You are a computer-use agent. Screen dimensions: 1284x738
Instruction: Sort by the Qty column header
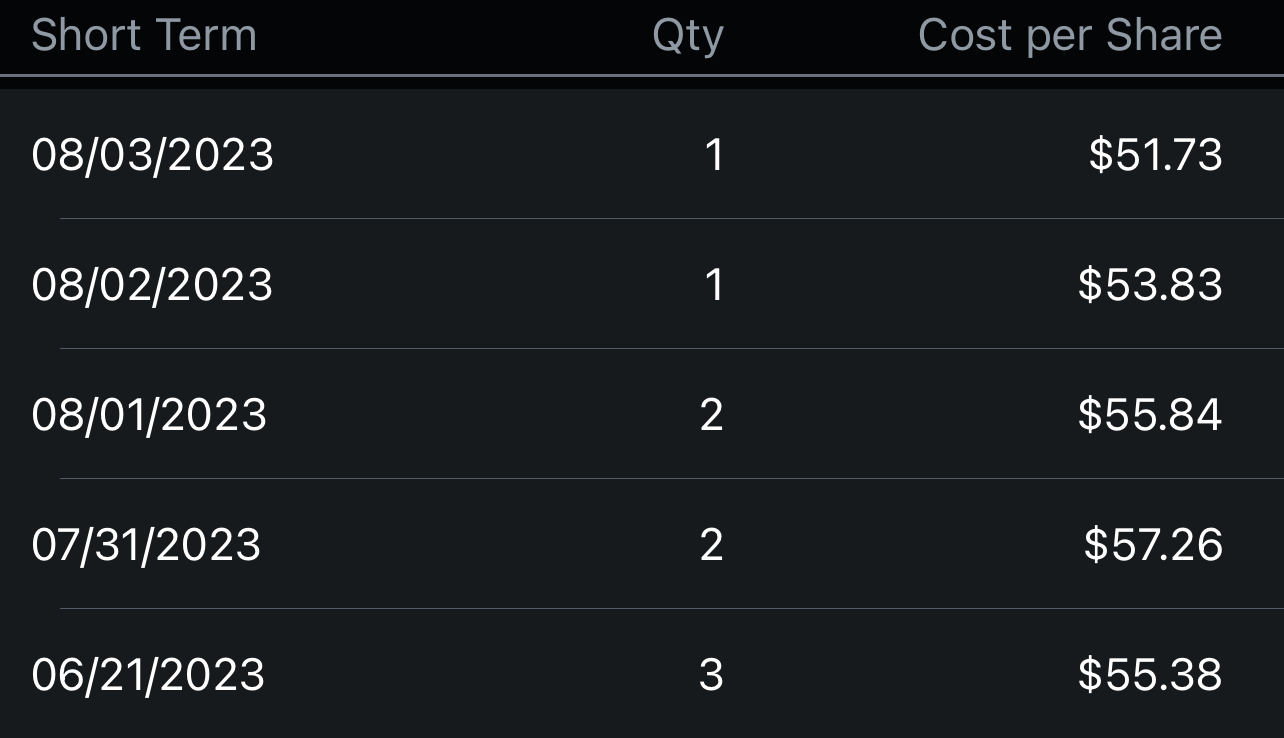click(688, 37)
